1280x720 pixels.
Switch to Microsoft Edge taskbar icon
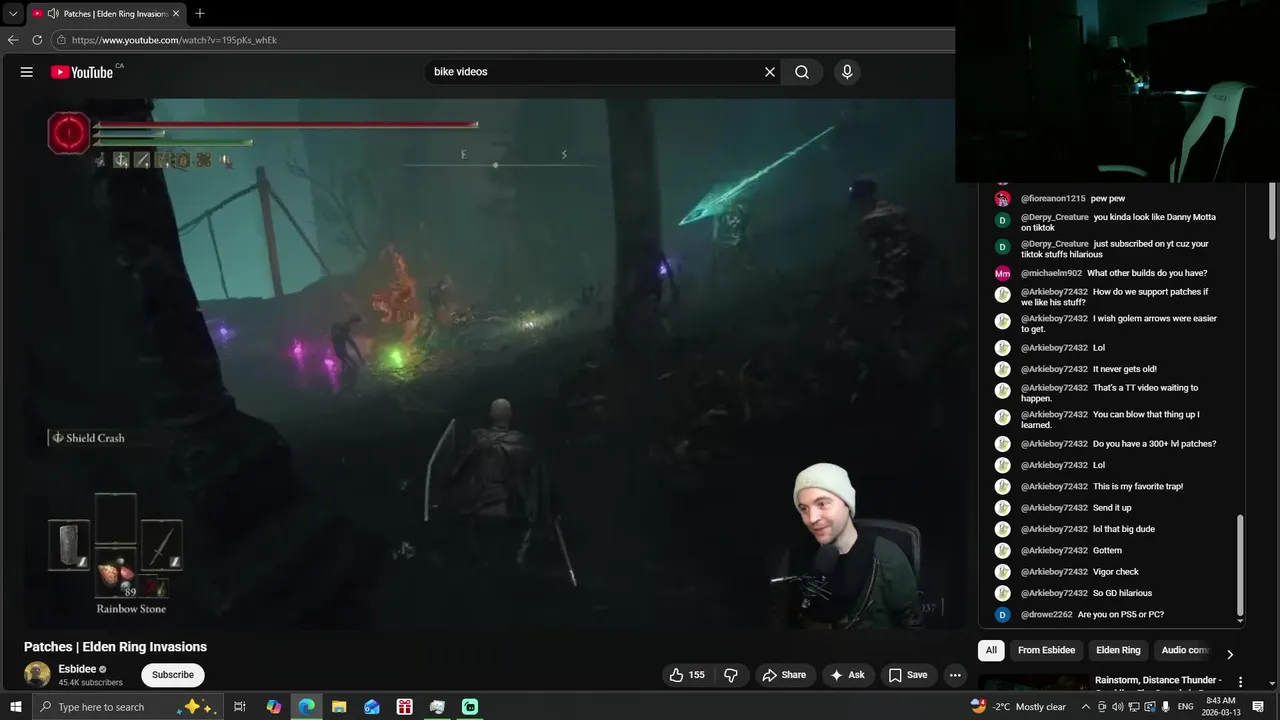[x=306, y=707]
